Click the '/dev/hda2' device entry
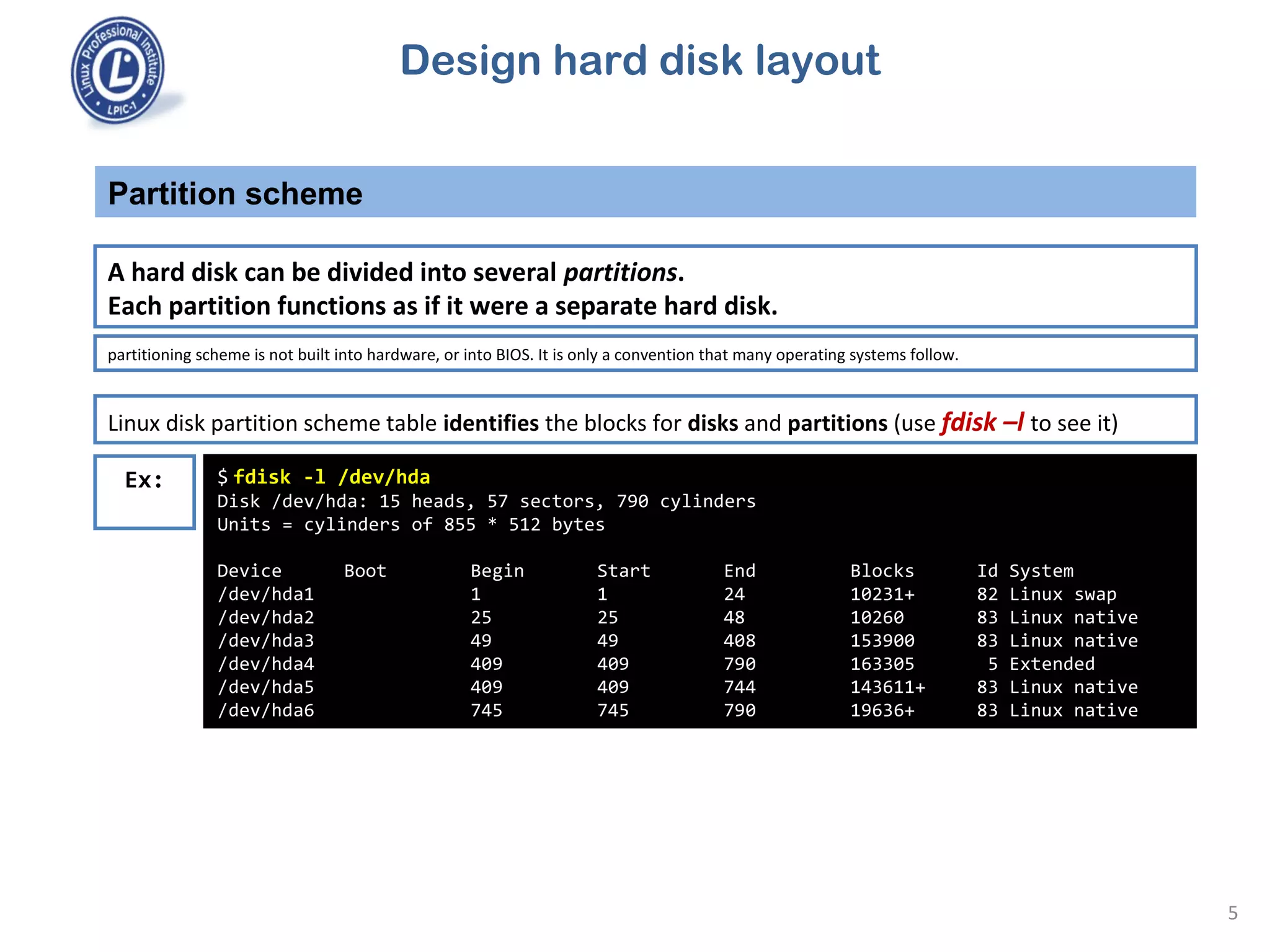Image resolution: width=1270 pixels, height=952 pixels. pyautogui.click(x=266, y=617)
